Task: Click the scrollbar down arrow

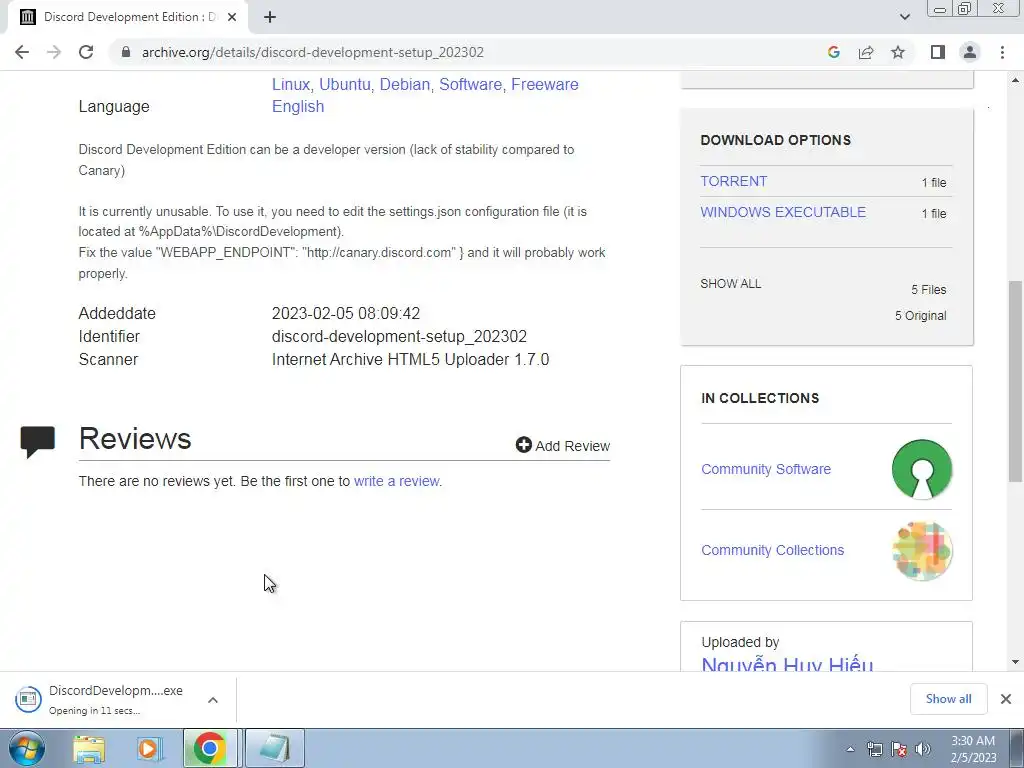Action: point(1015,662)
